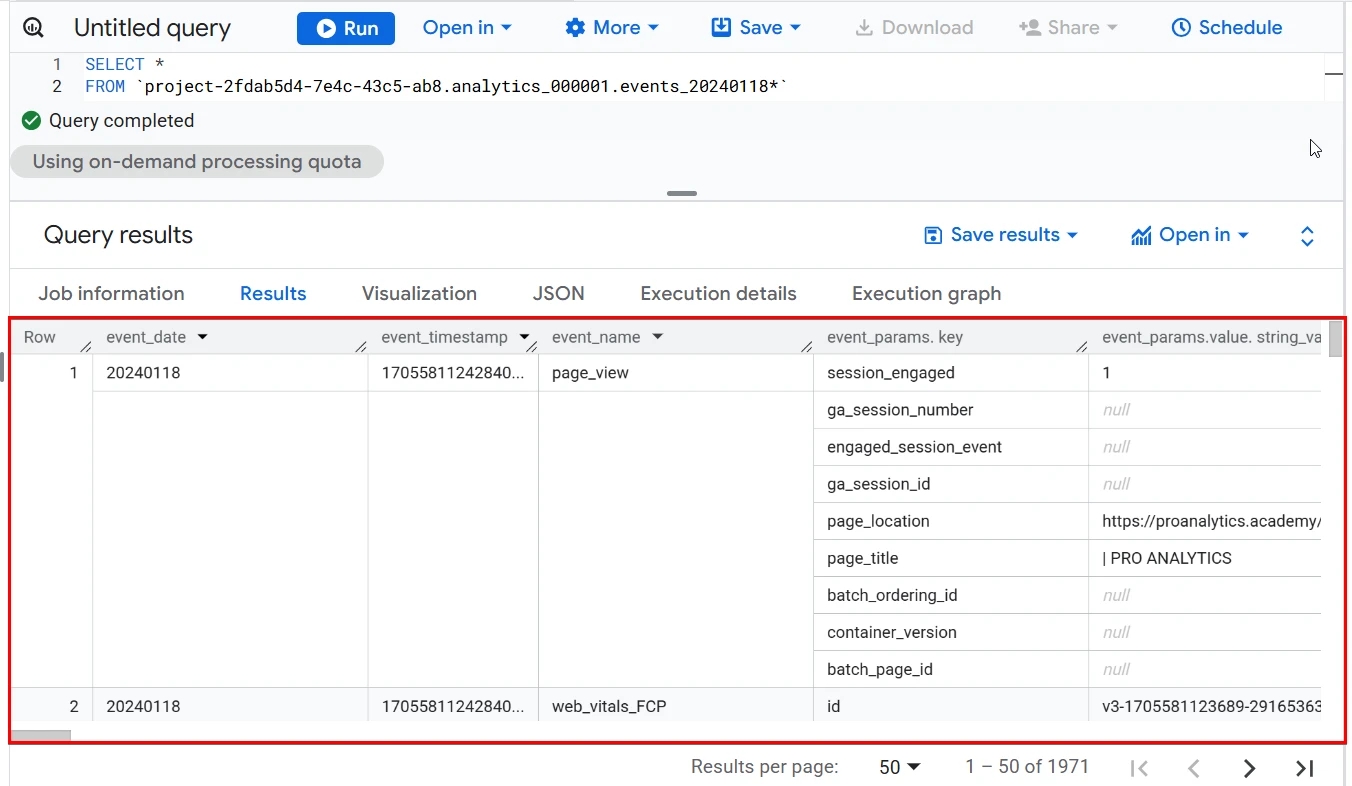Open results in another tool dropdown
The height and width of the screenshot is (786, 1352).
(x=1190, y=235)
